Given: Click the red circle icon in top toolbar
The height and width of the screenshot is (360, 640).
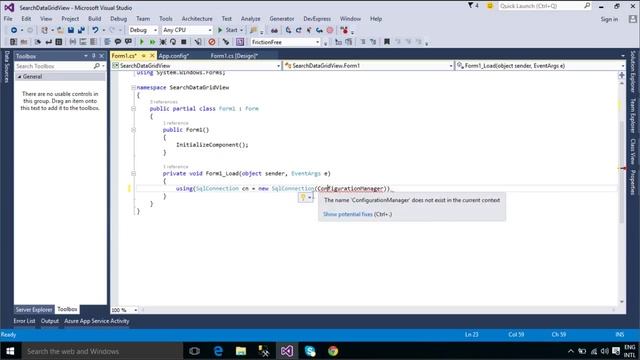Looking at the screenshot, I should pos(330,30).
